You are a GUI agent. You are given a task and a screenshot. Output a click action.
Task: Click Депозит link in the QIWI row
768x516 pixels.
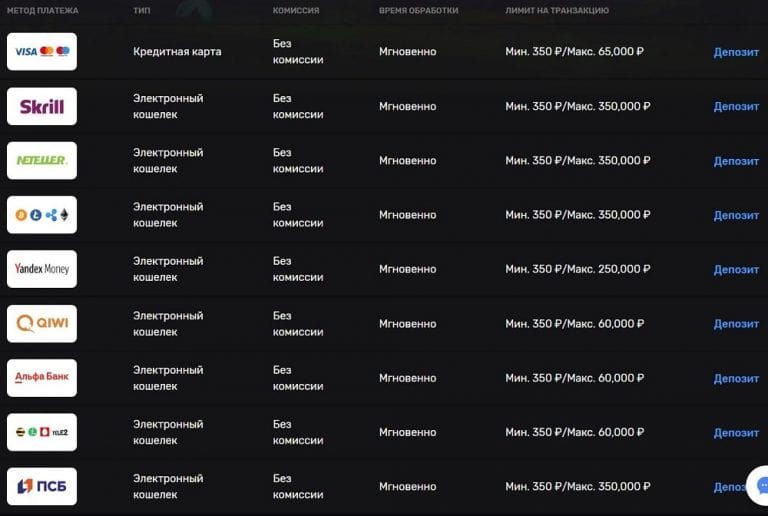click(736, 324)
